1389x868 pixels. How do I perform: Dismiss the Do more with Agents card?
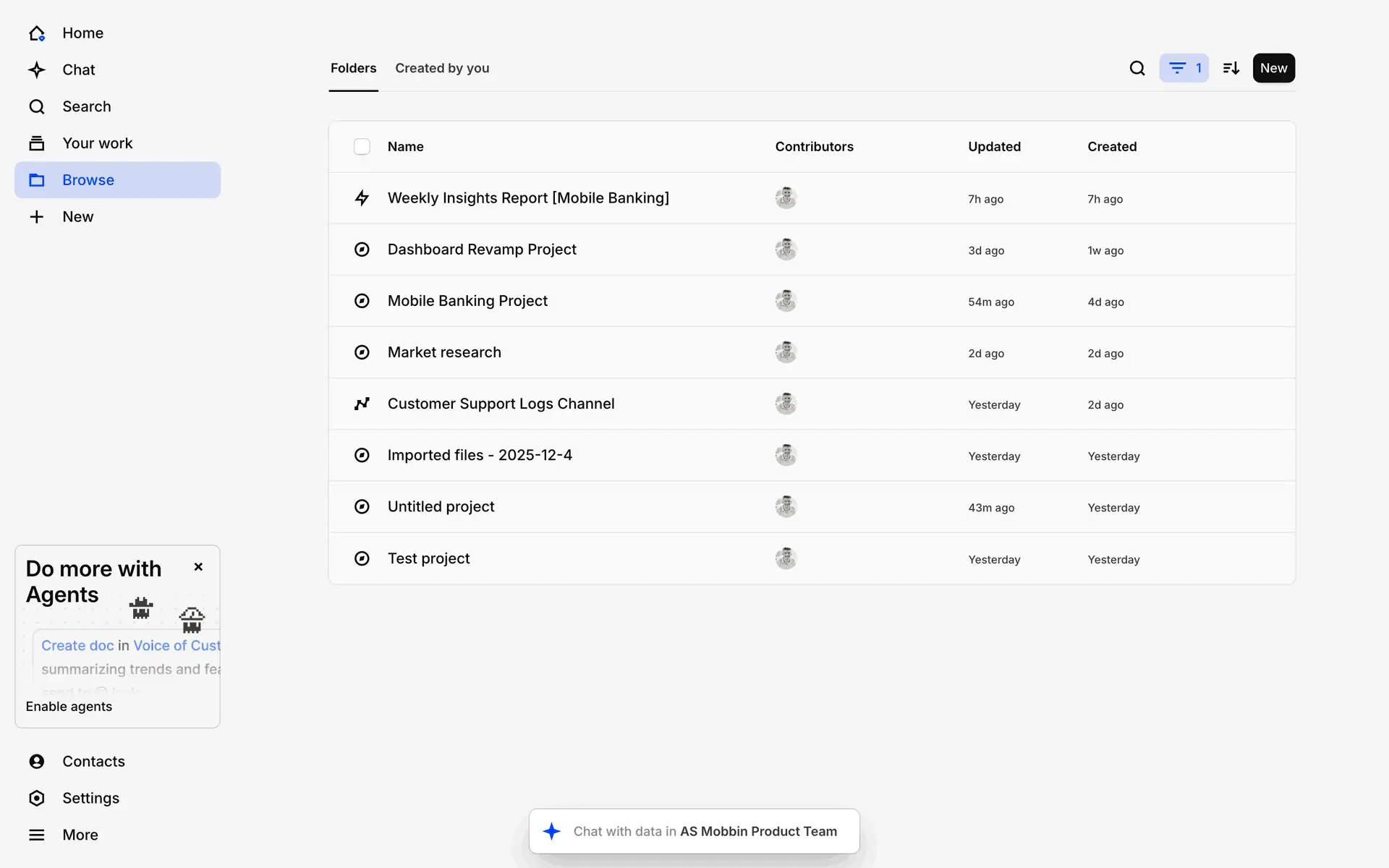198,567
